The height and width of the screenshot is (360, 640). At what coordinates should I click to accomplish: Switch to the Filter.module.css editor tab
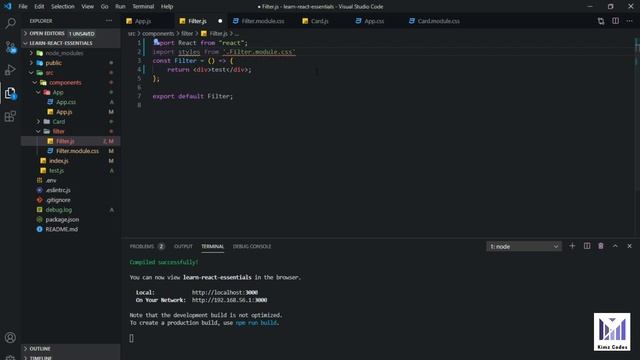point(262,21)
